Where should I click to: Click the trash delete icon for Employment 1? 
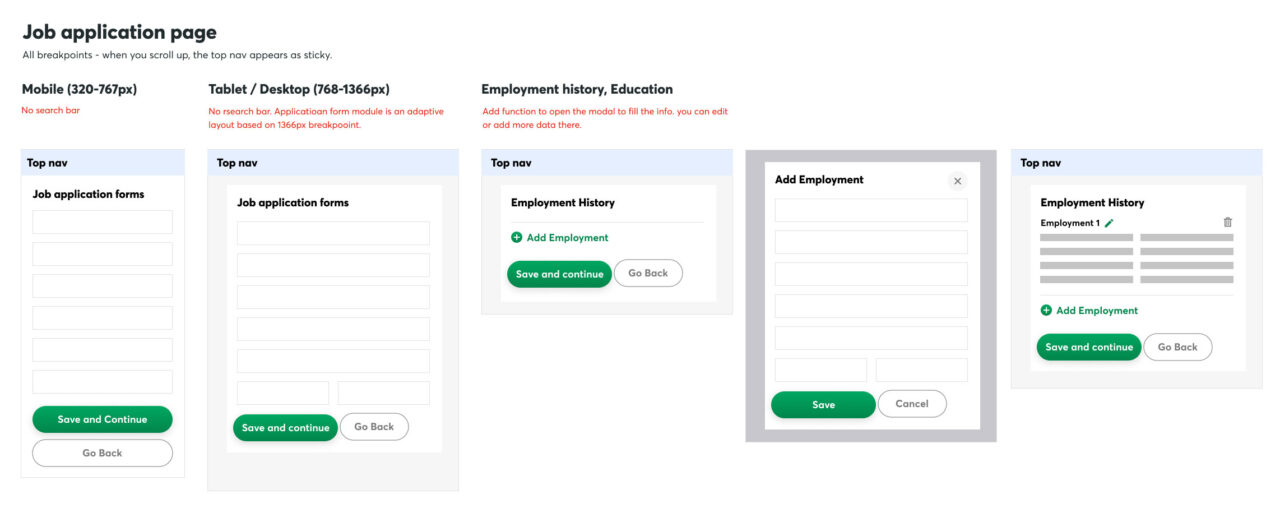click(1228, 223)
